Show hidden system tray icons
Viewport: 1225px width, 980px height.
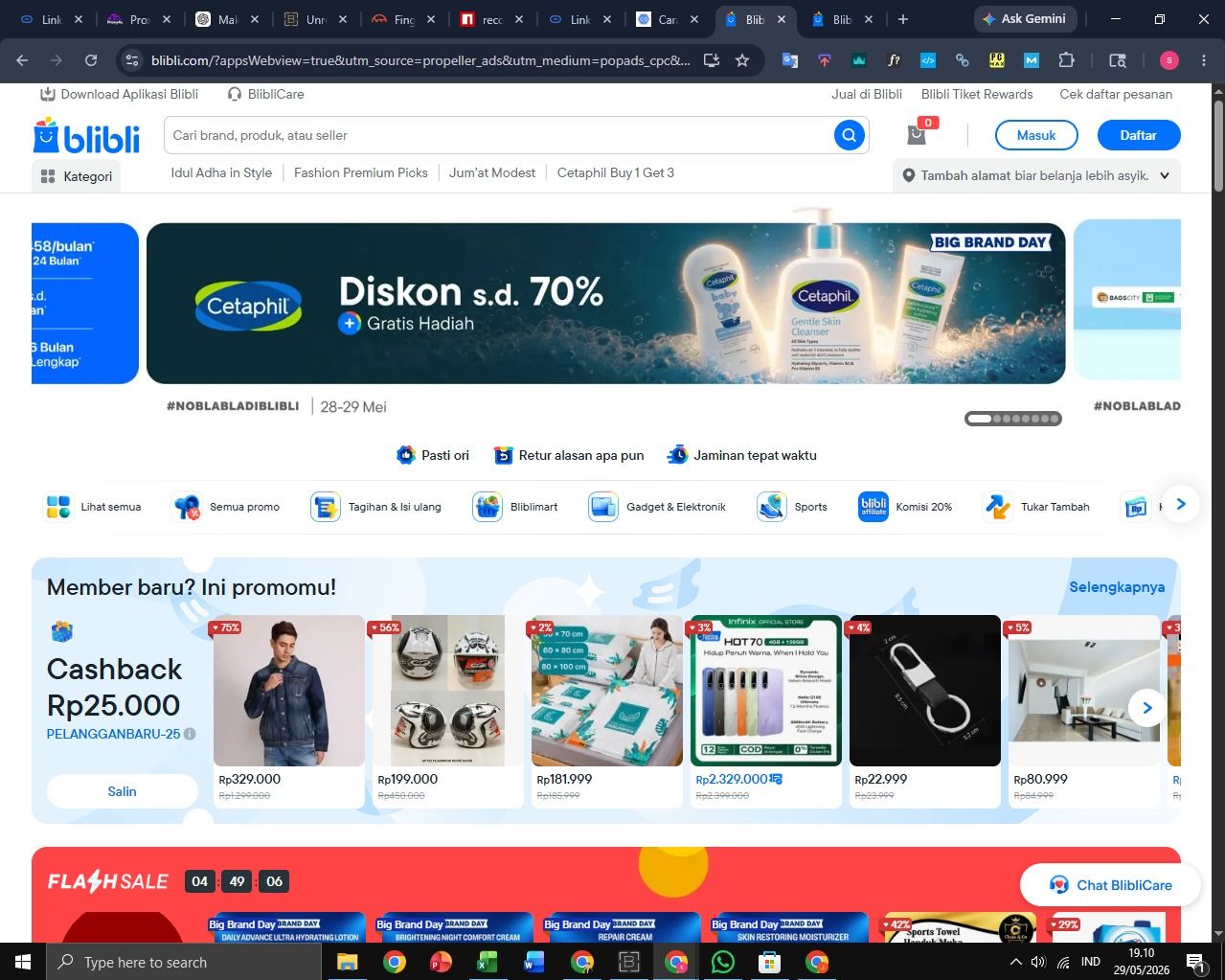tap(1015, 962)
